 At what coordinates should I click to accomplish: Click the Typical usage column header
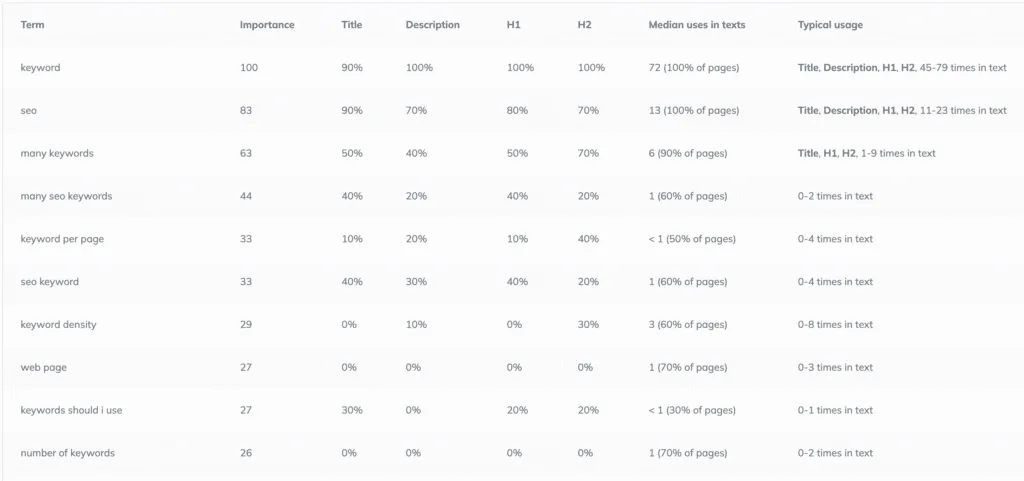830,25
